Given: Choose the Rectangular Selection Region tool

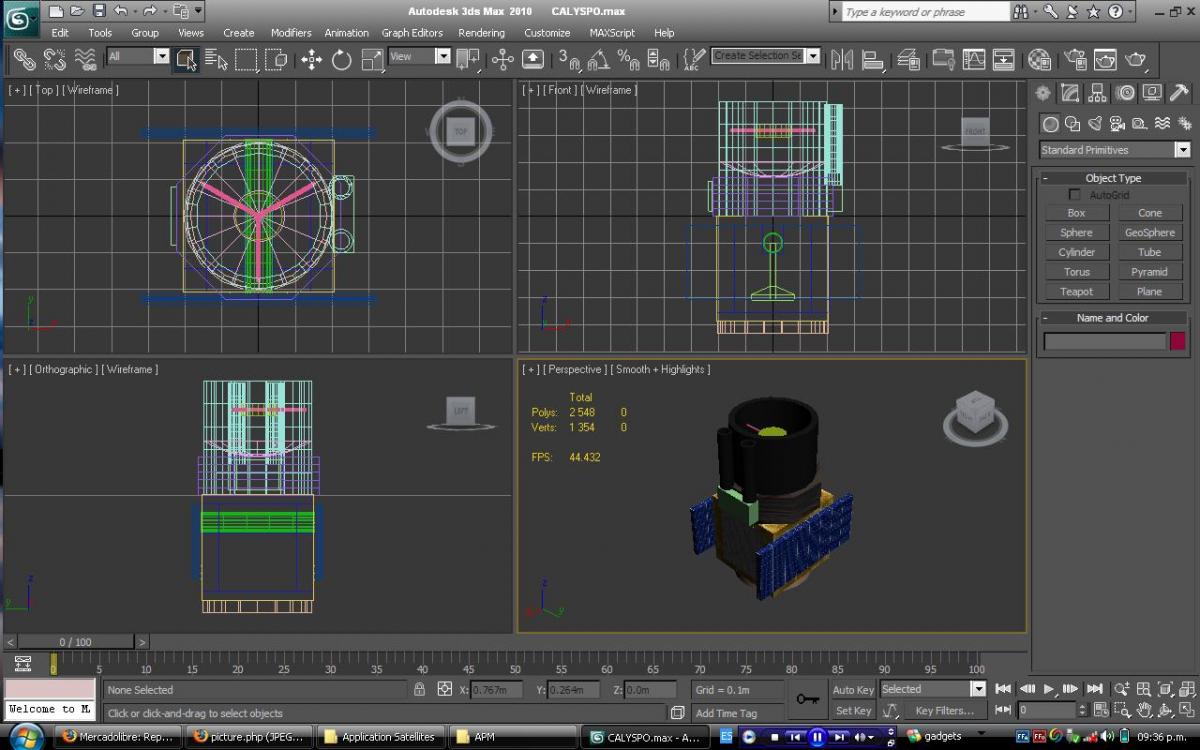Looking at the screenshot, I should 246,59.
